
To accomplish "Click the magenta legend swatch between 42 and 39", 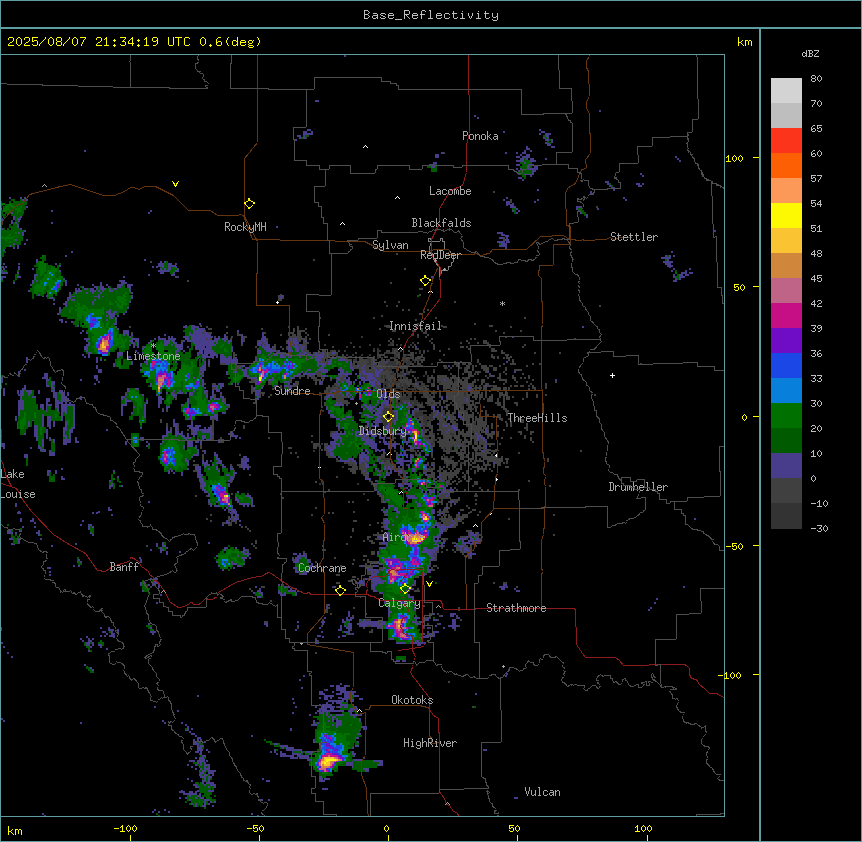I will click(x=786, y=316).
